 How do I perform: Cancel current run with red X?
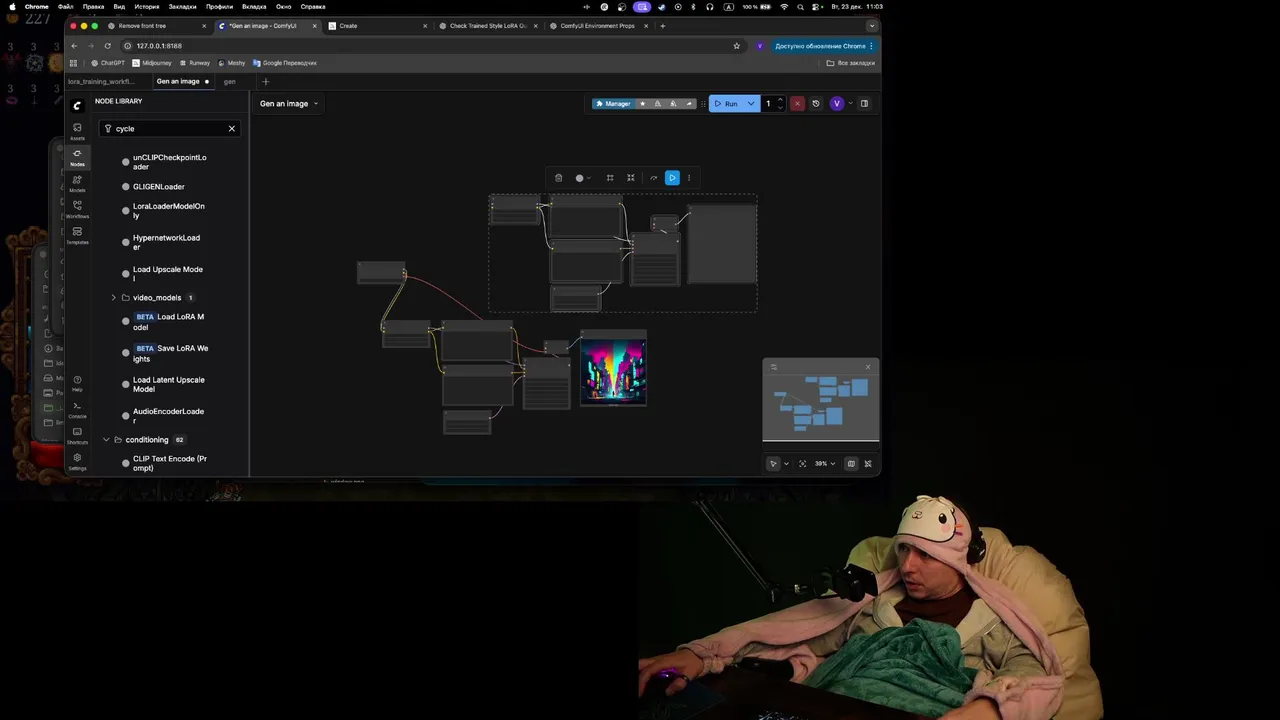tap(797, 104)
